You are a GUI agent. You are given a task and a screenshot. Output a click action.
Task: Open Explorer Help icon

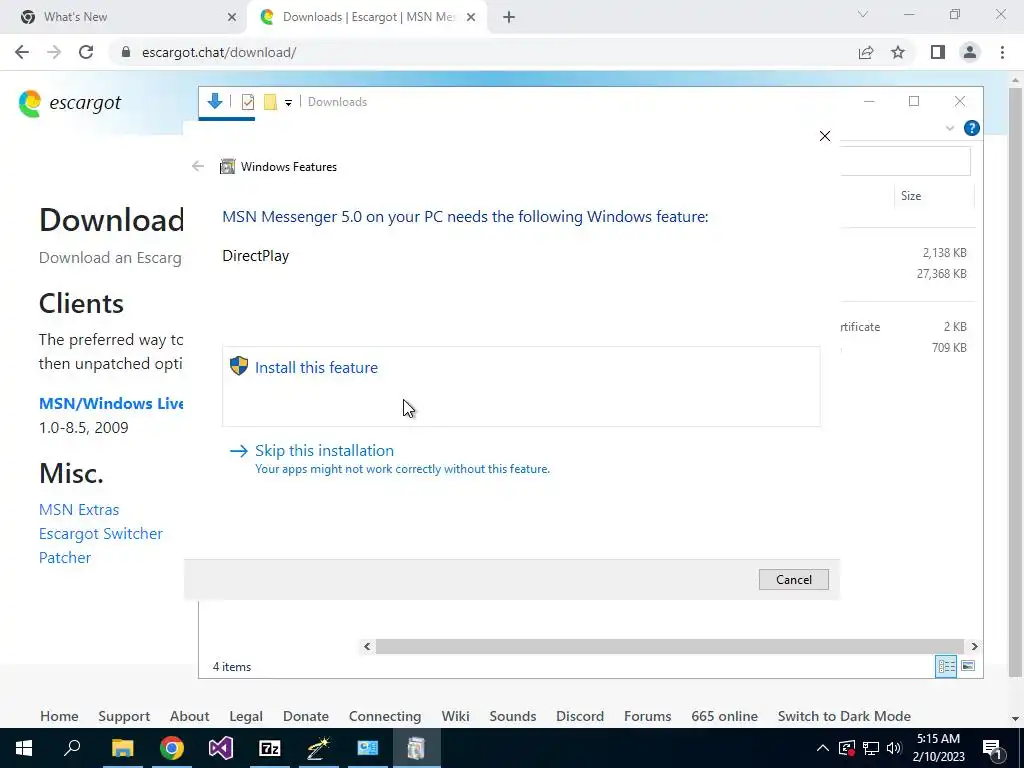tap(971, 128)
